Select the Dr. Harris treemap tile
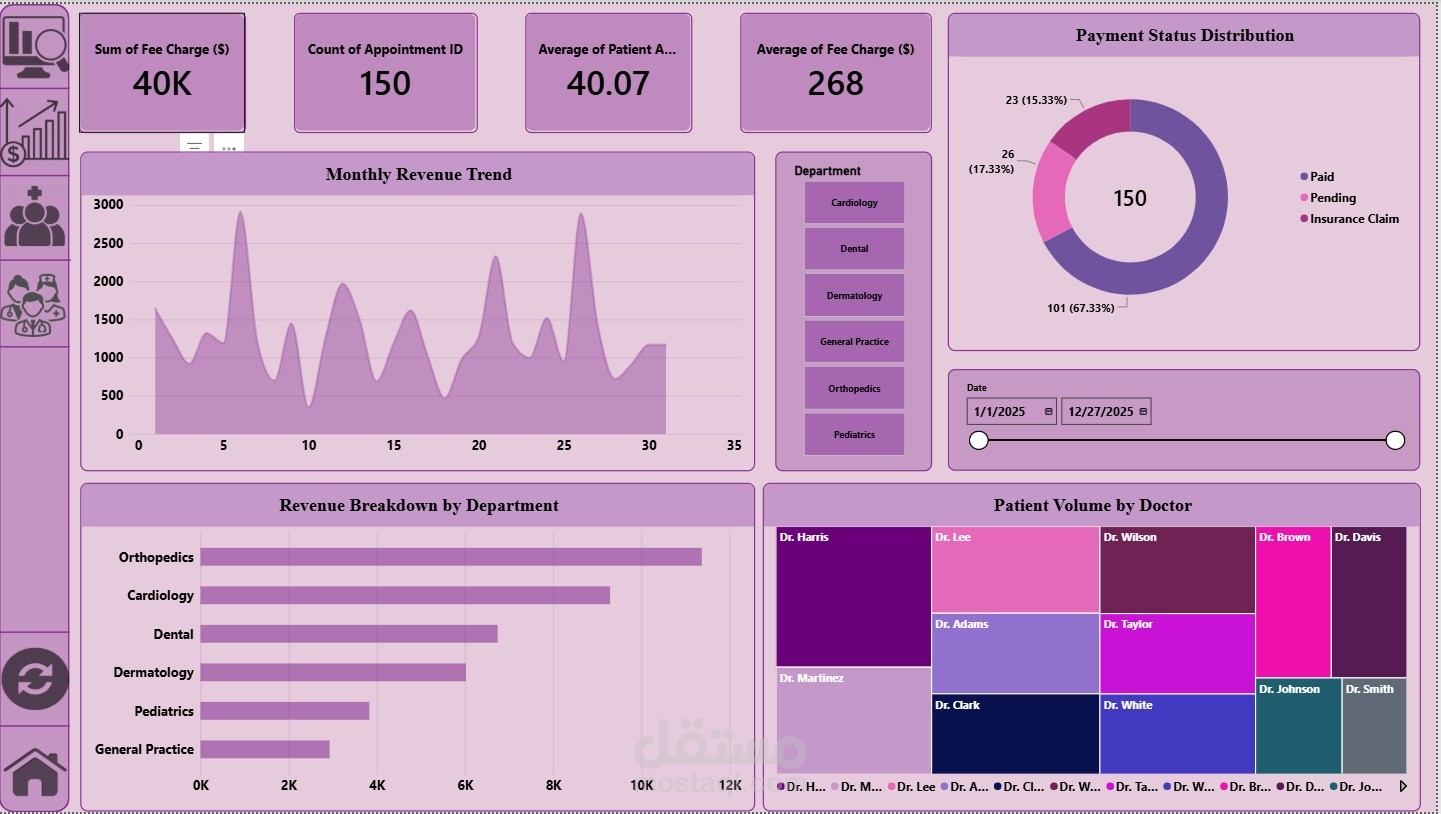The image size is (1441, 814). coord(853,597)
